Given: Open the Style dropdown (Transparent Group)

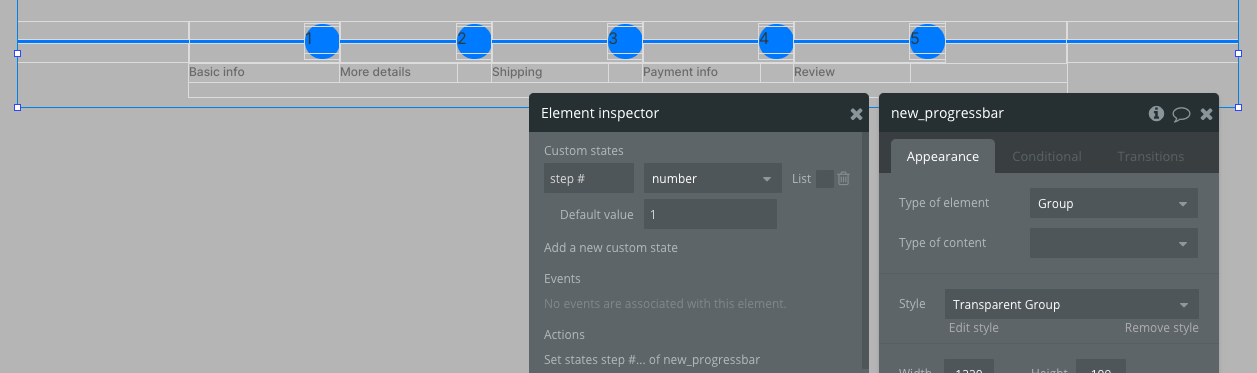Looking at the screenshot, I should 1072,304.
